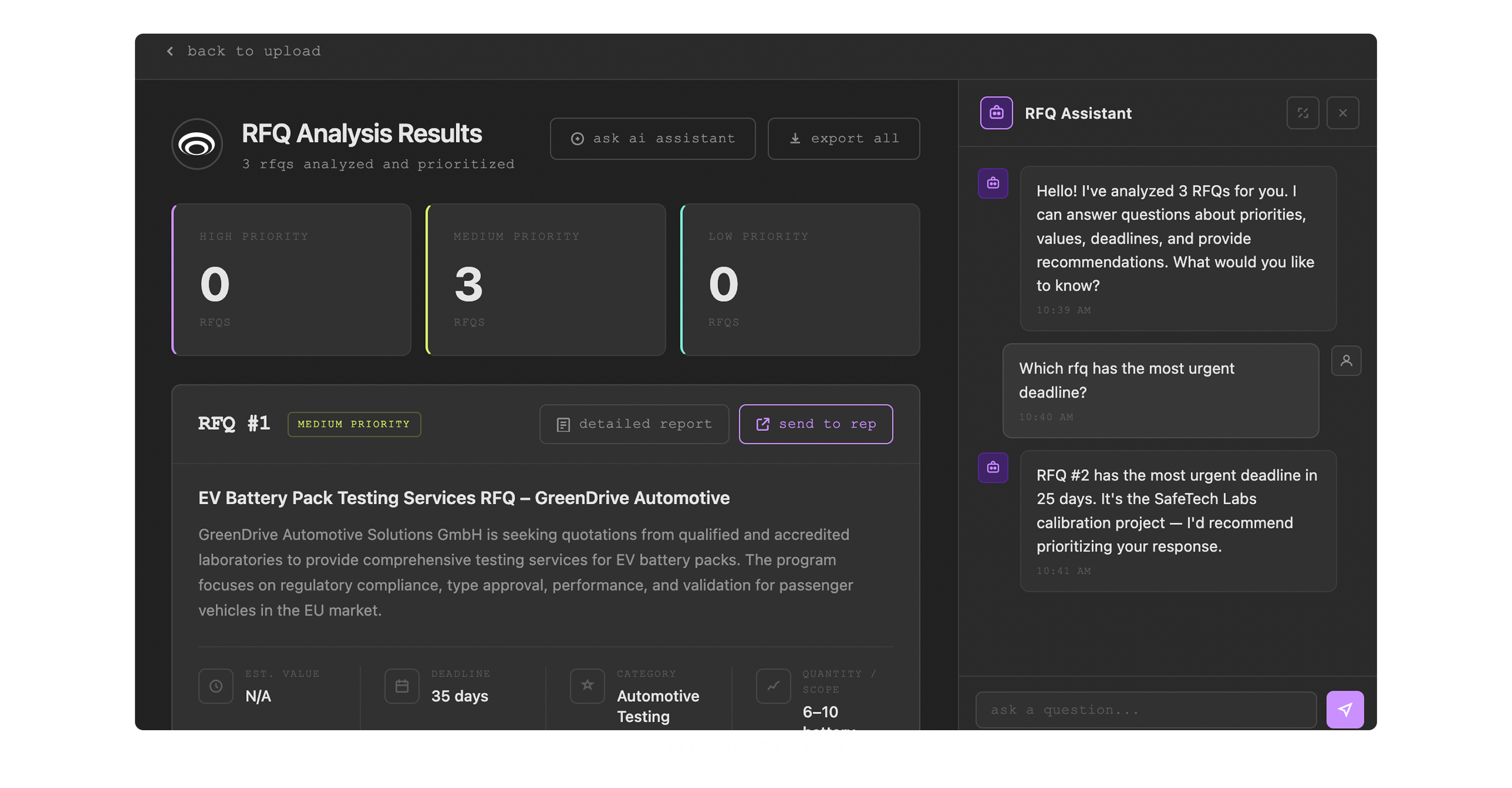The width and height of the screenshot is (1512, 788).
Task: Click the RFQ Assistant panel title
Action: tap(1078, 113)
